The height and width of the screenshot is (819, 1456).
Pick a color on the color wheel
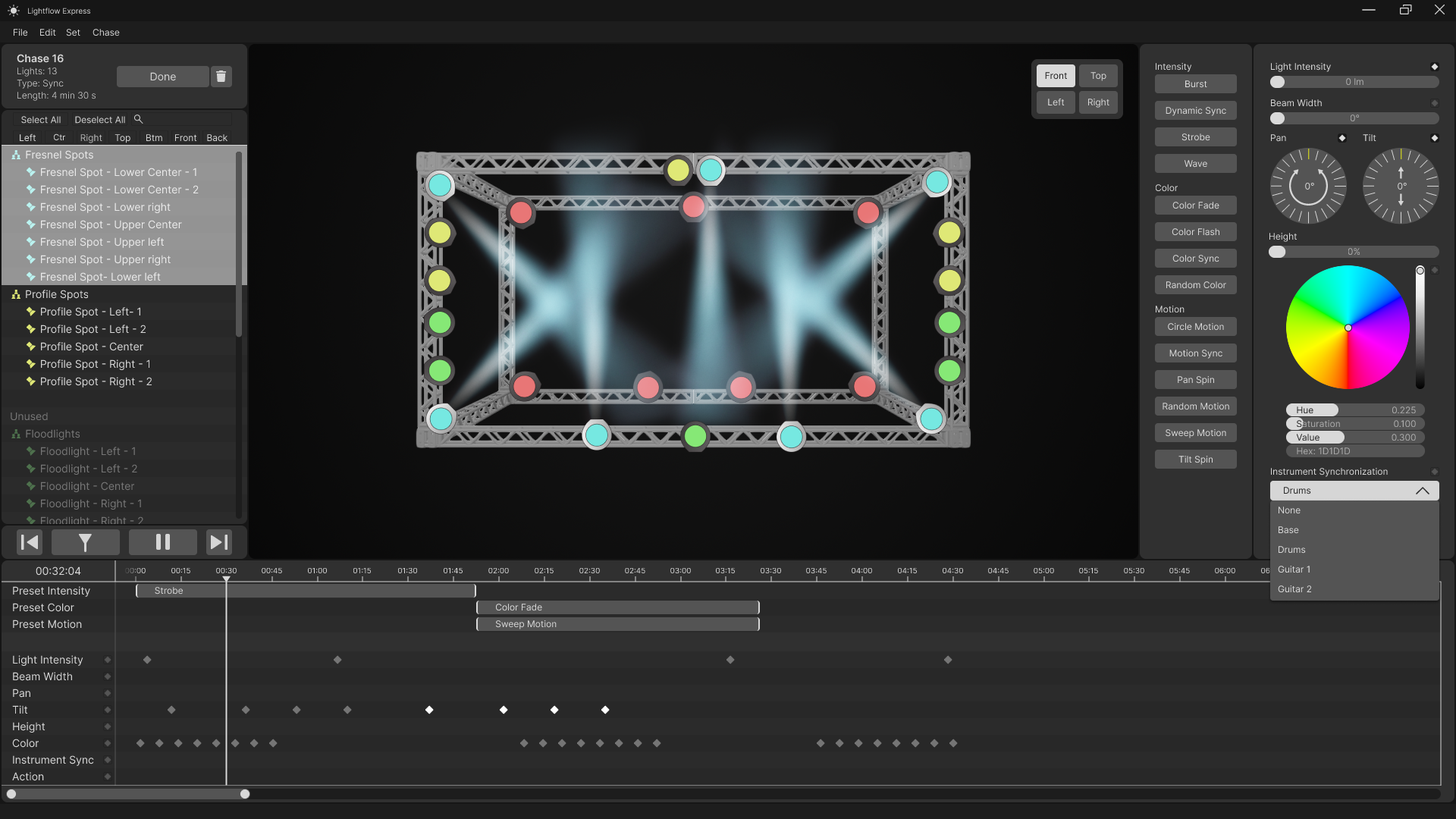coord(1348,328)
